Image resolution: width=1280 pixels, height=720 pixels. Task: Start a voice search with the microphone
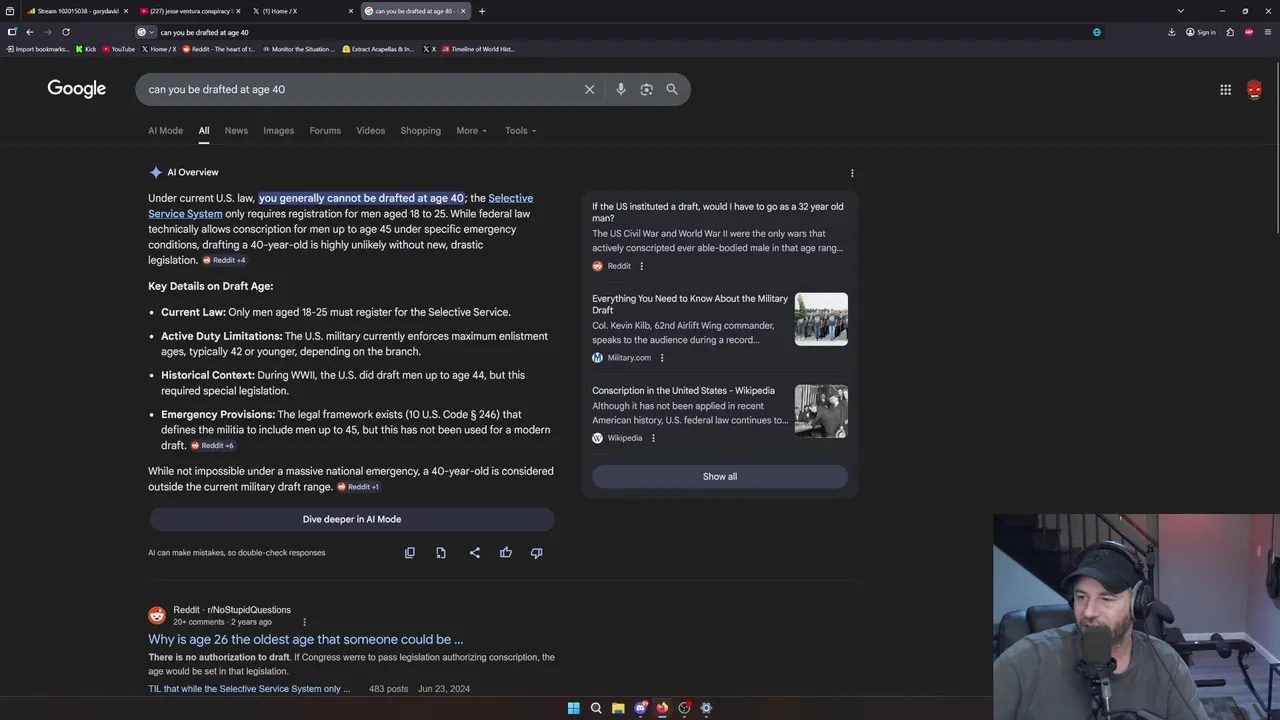pyautogui.click(x=620, y=89)
